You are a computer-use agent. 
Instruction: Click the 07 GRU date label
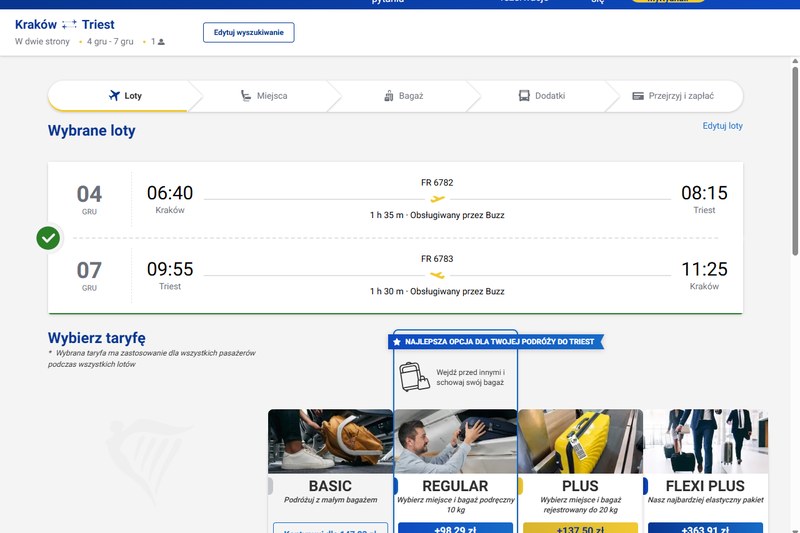click(x=89, y=276)
